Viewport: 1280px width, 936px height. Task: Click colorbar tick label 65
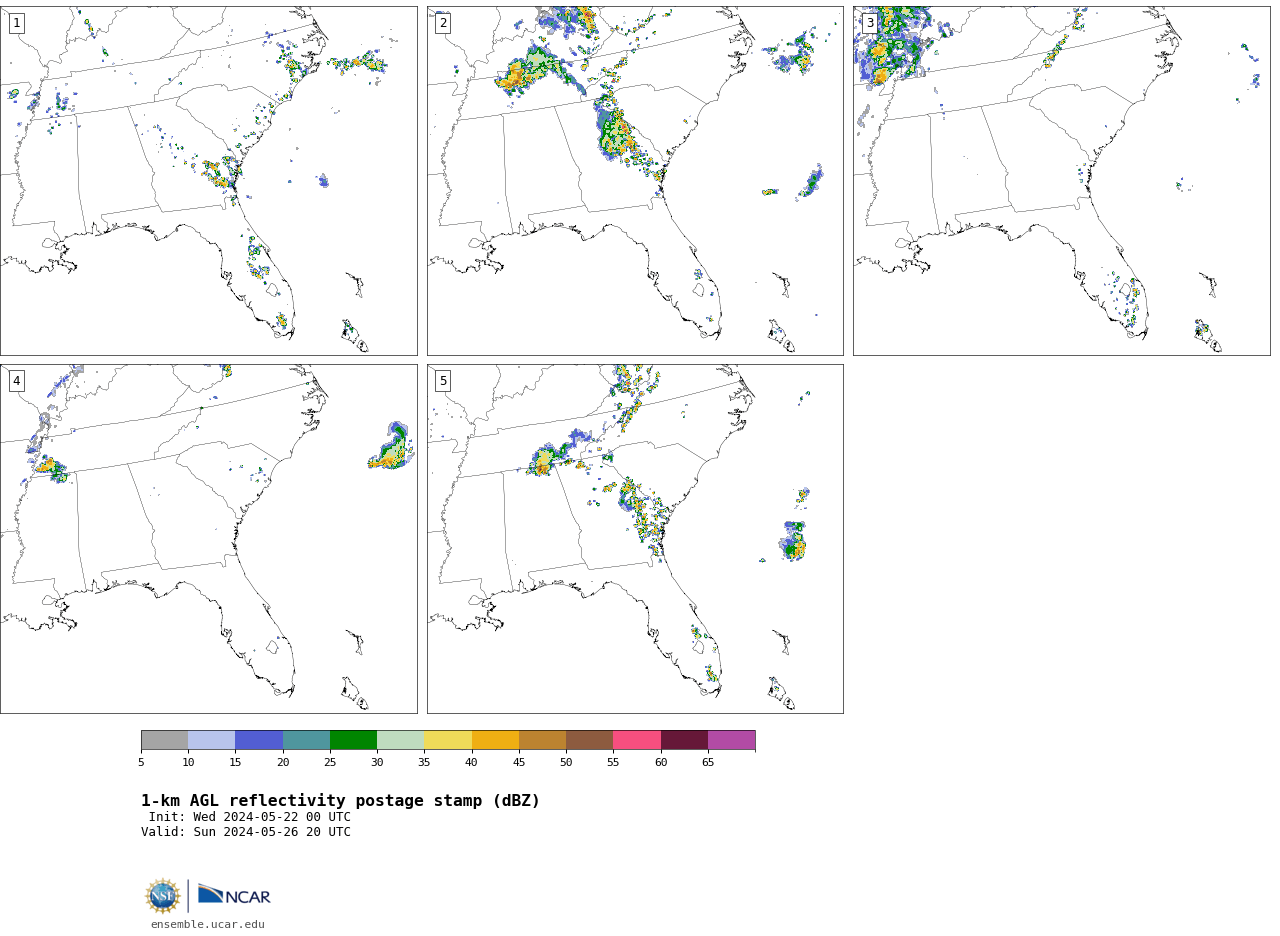pos(708,763)
